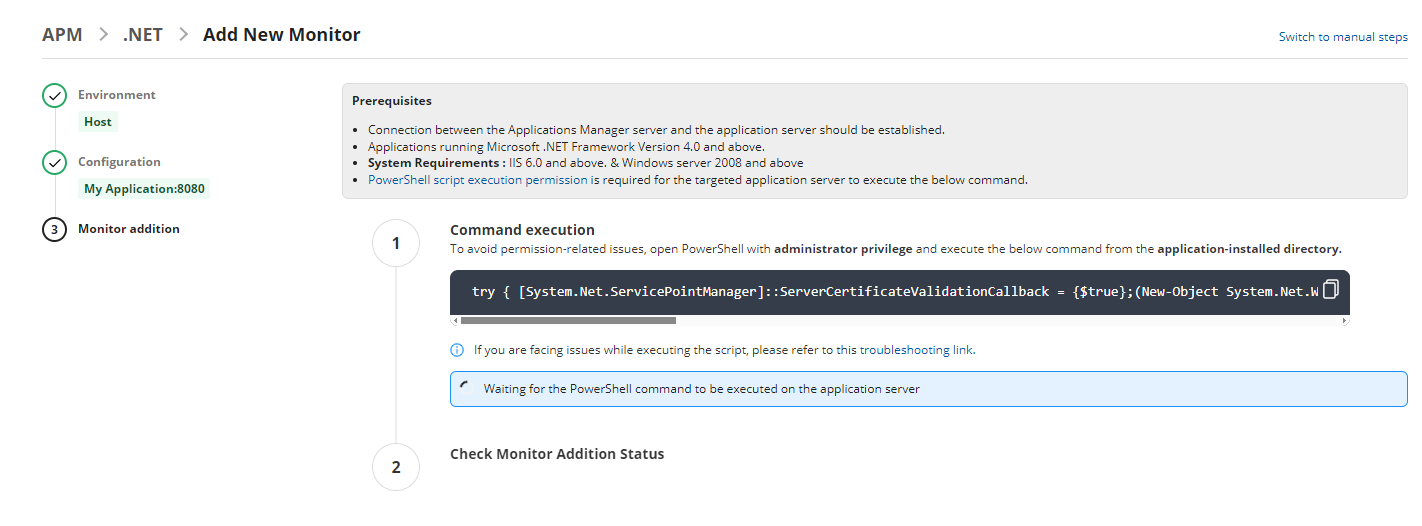The image size is (1422, 526).
Task: Click the info icon beside the troubleshooting note
Action: (x=457, y=350)
